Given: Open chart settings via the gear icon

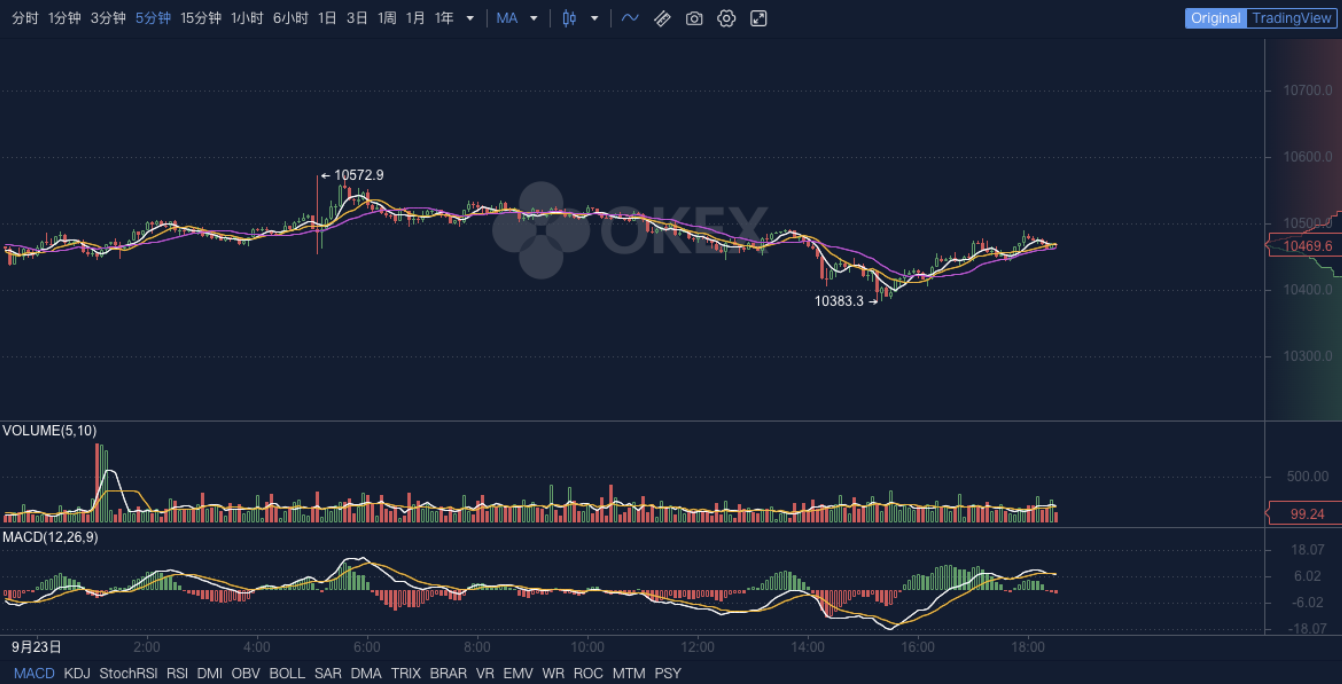Looking at the screenshot, I should [x=726, y=18].
